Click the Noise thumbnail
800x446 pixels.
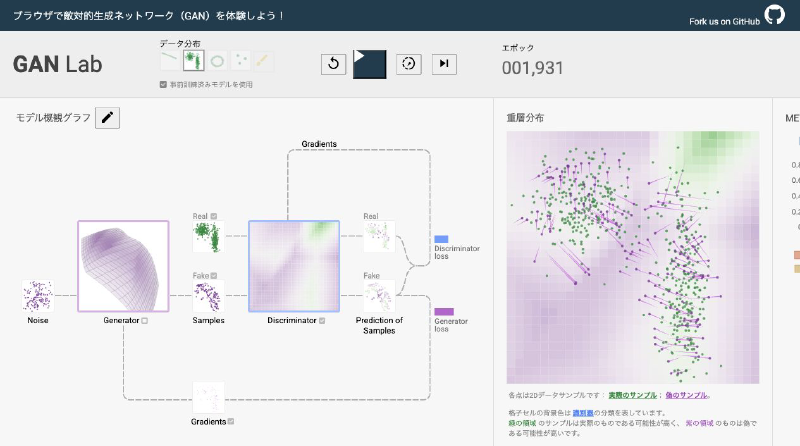tap(38, 295)
